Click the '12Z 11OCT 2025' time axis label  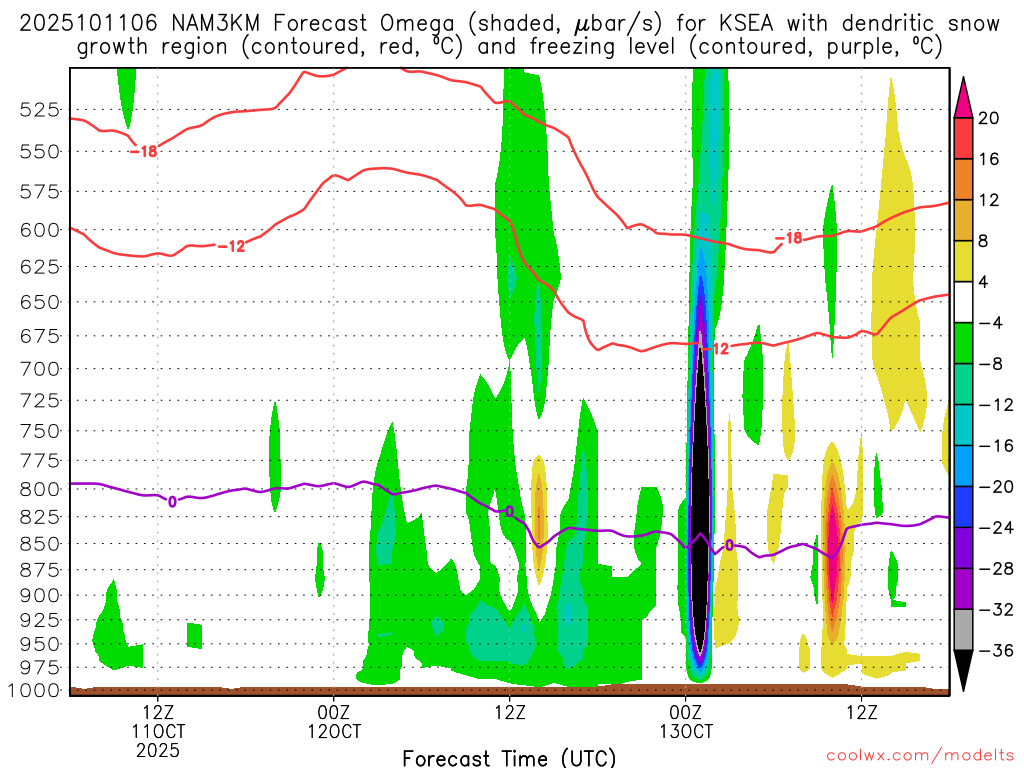158,731
